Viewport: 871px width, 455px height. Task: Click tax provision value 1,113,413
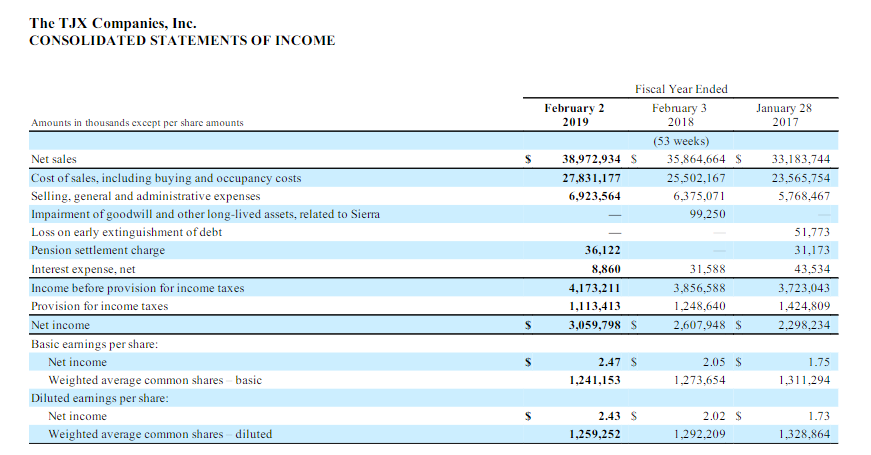(594, 306)
